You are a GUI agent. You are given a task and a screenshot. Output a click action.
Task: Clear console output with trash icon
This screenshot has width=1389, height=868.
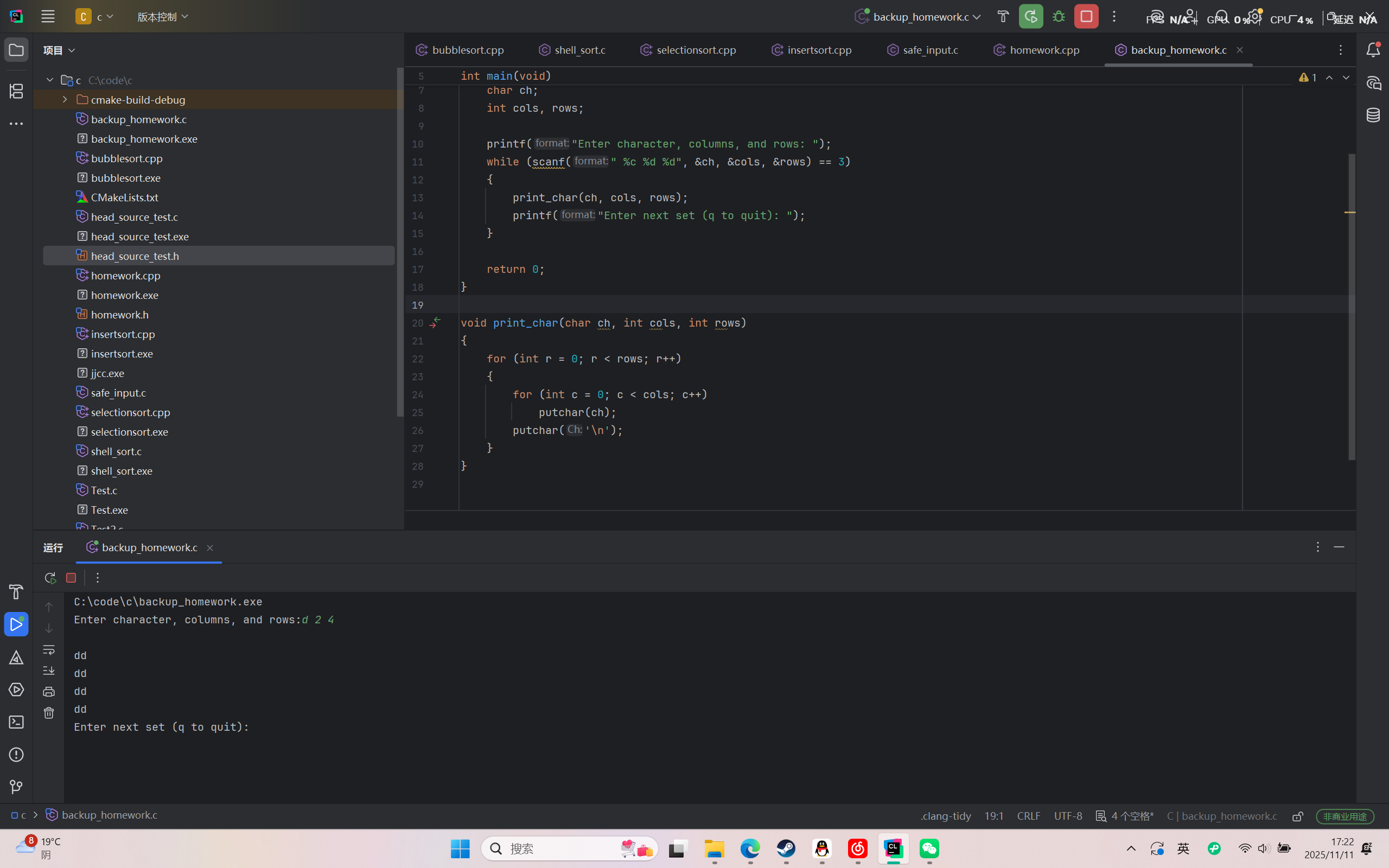[49, 713]
